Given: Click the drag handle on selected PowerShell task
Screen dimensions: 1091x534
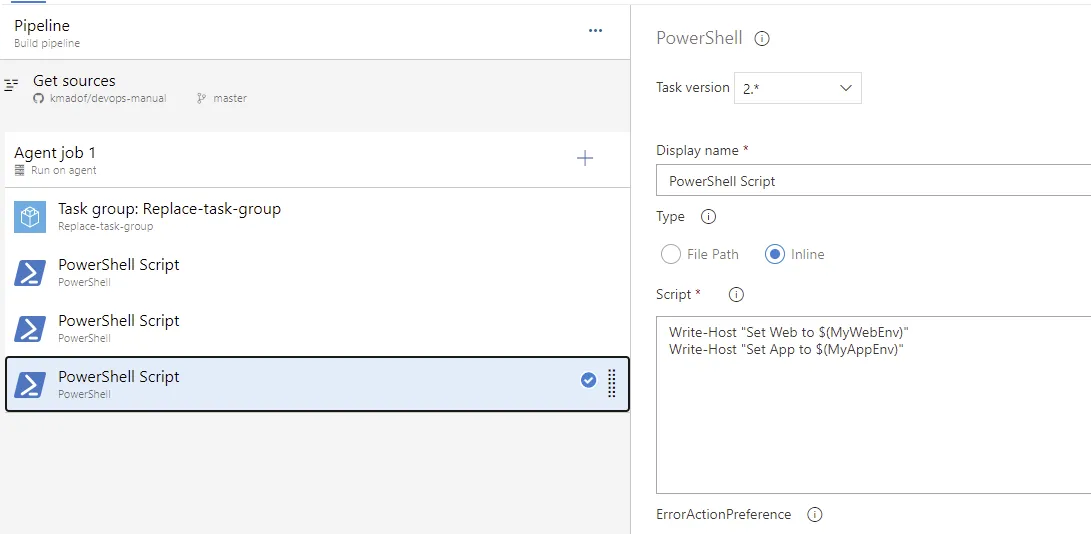Looking at the screenshot, I should point(612,384).
